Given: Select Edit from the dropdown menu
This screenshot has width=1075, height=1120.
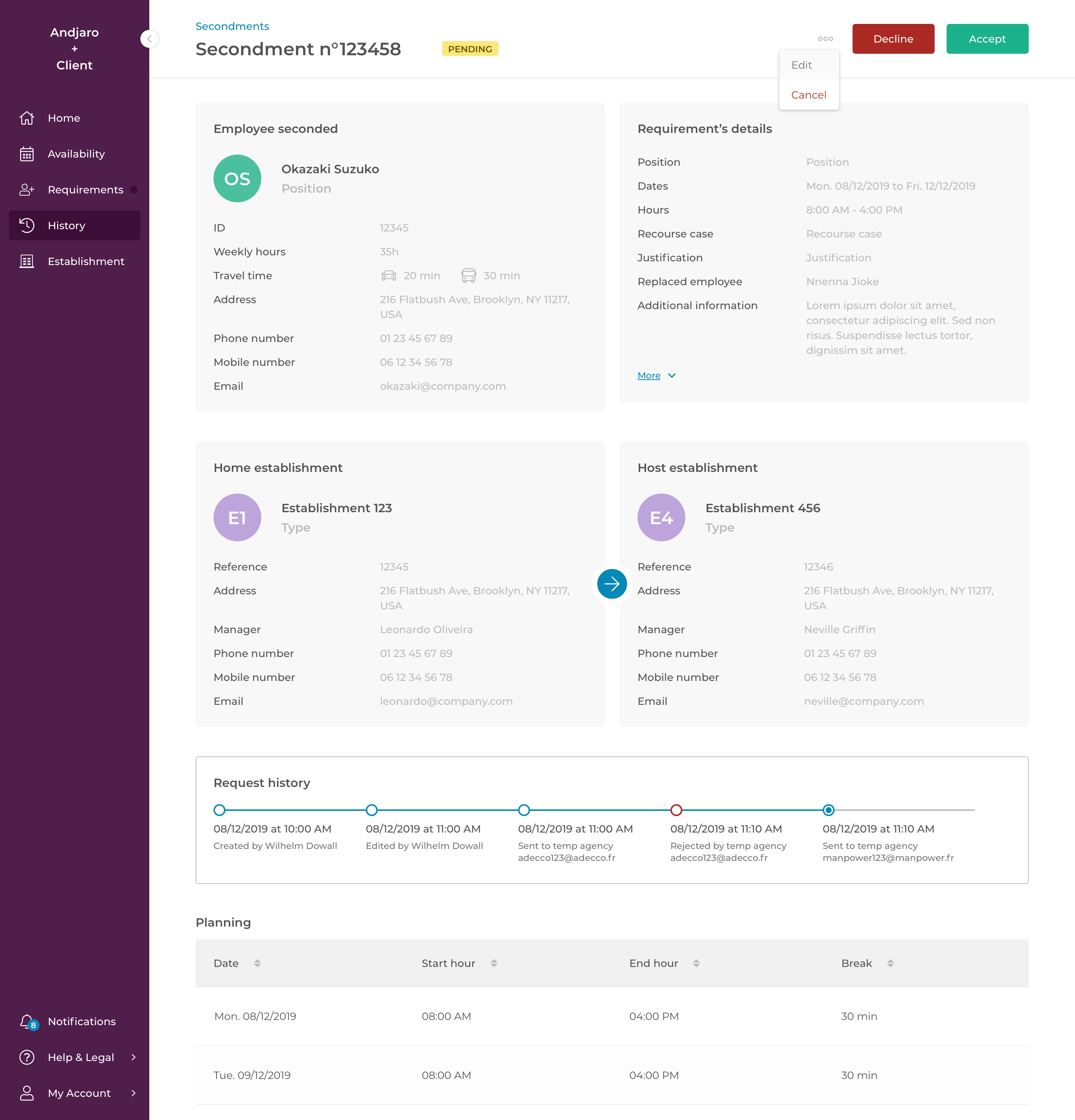Looking at the screenshot, I should 809,65.
